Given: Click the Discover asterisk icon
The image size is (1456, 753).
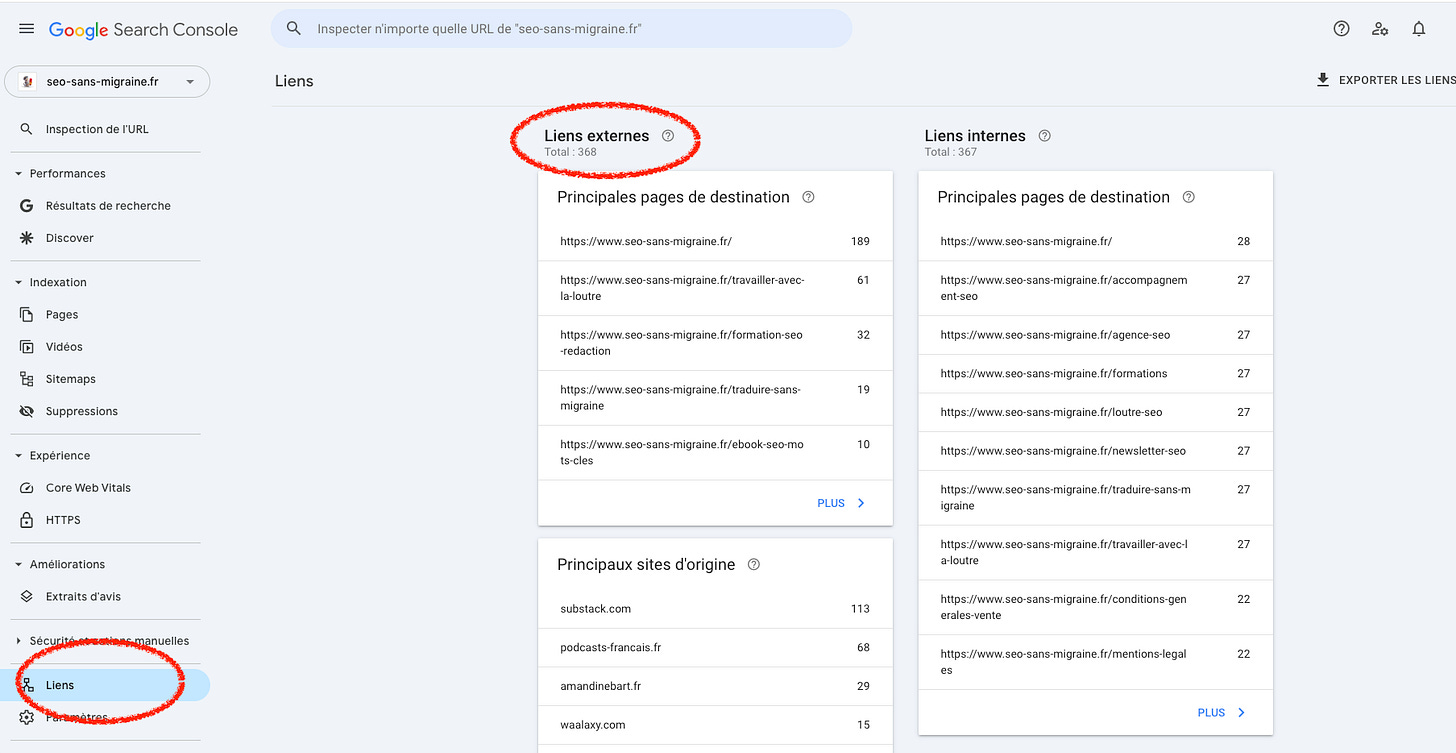Looking at the screenshot, I should click(27, 238).
